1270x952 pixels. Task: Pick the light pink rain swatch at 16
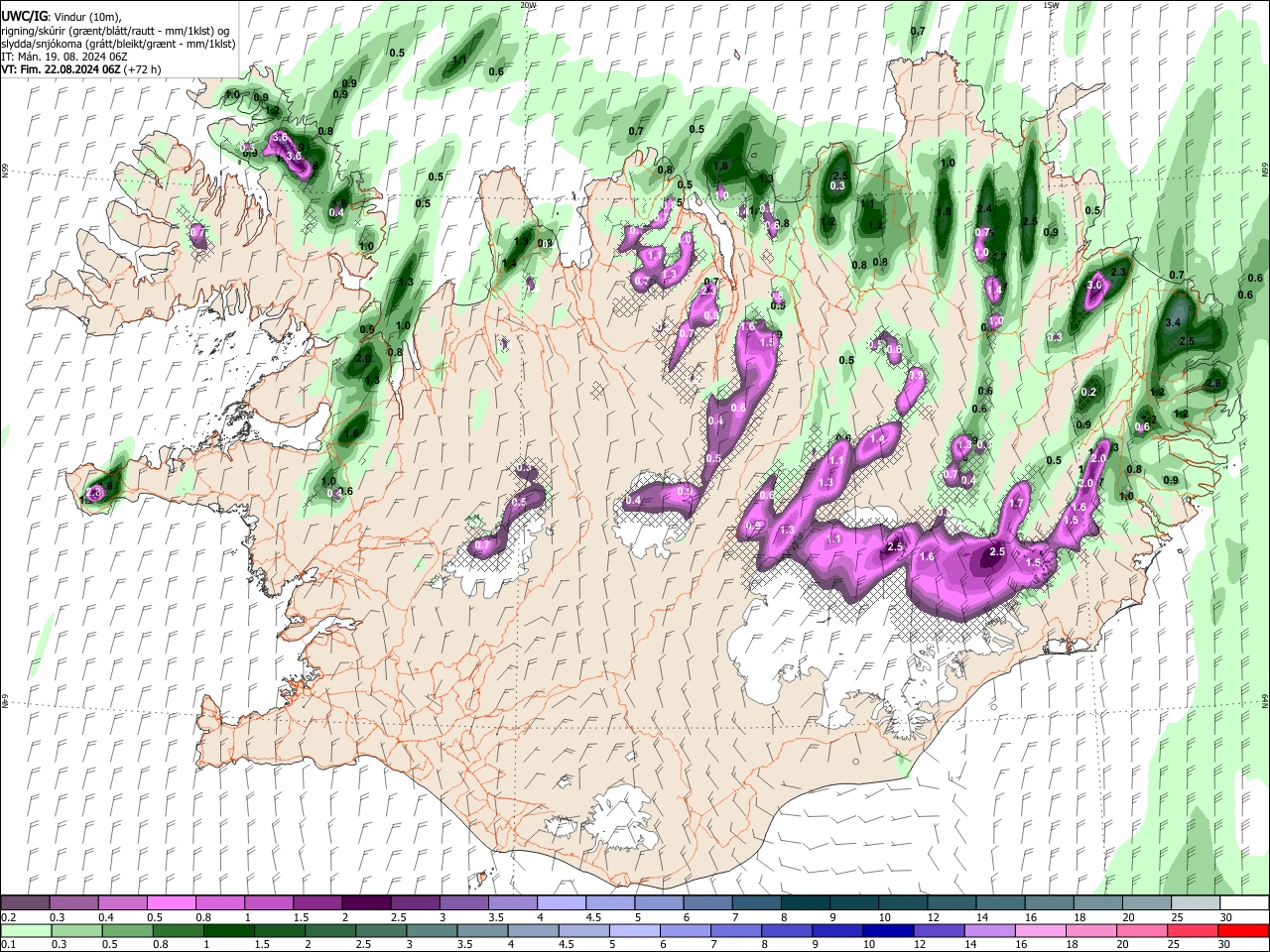pyautogui.click(x=1040, y=930)
